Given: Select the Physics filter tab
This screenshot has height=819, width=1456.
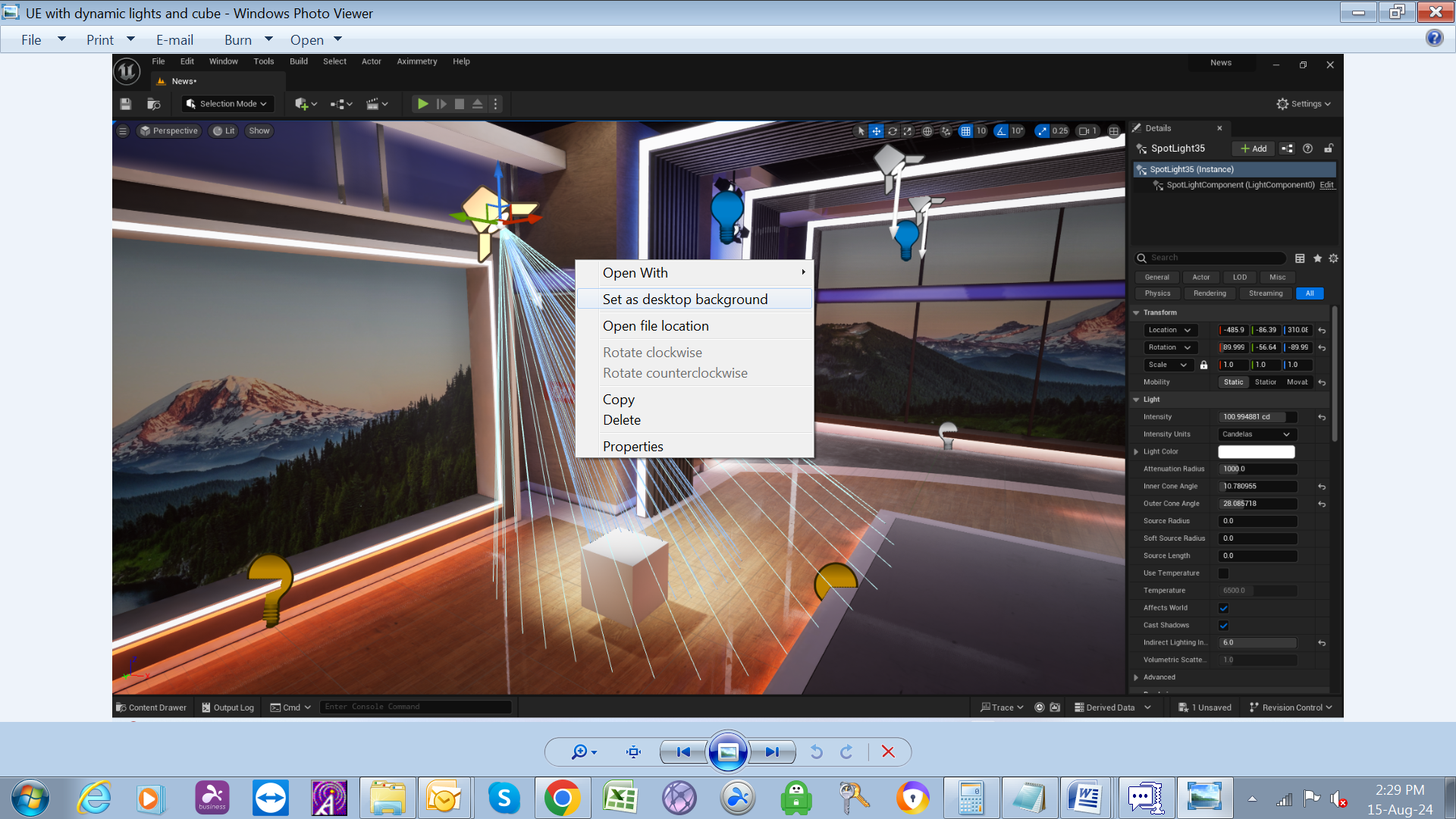Looking at the screenshot, I should pos(1157,293).
